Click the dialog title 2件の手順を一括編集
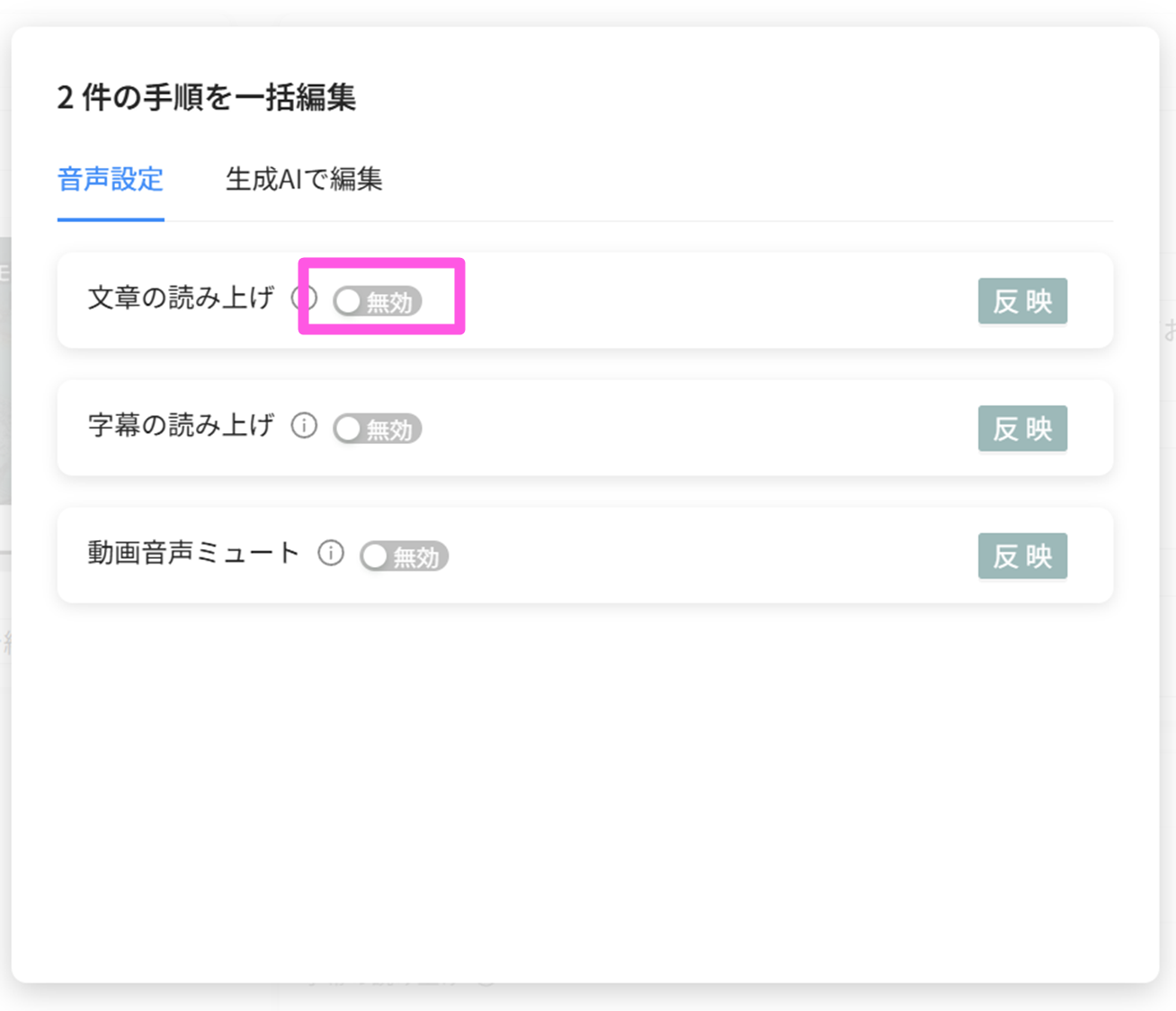Viewport: 1176px width, 1011px height. [x=207, y=97]
